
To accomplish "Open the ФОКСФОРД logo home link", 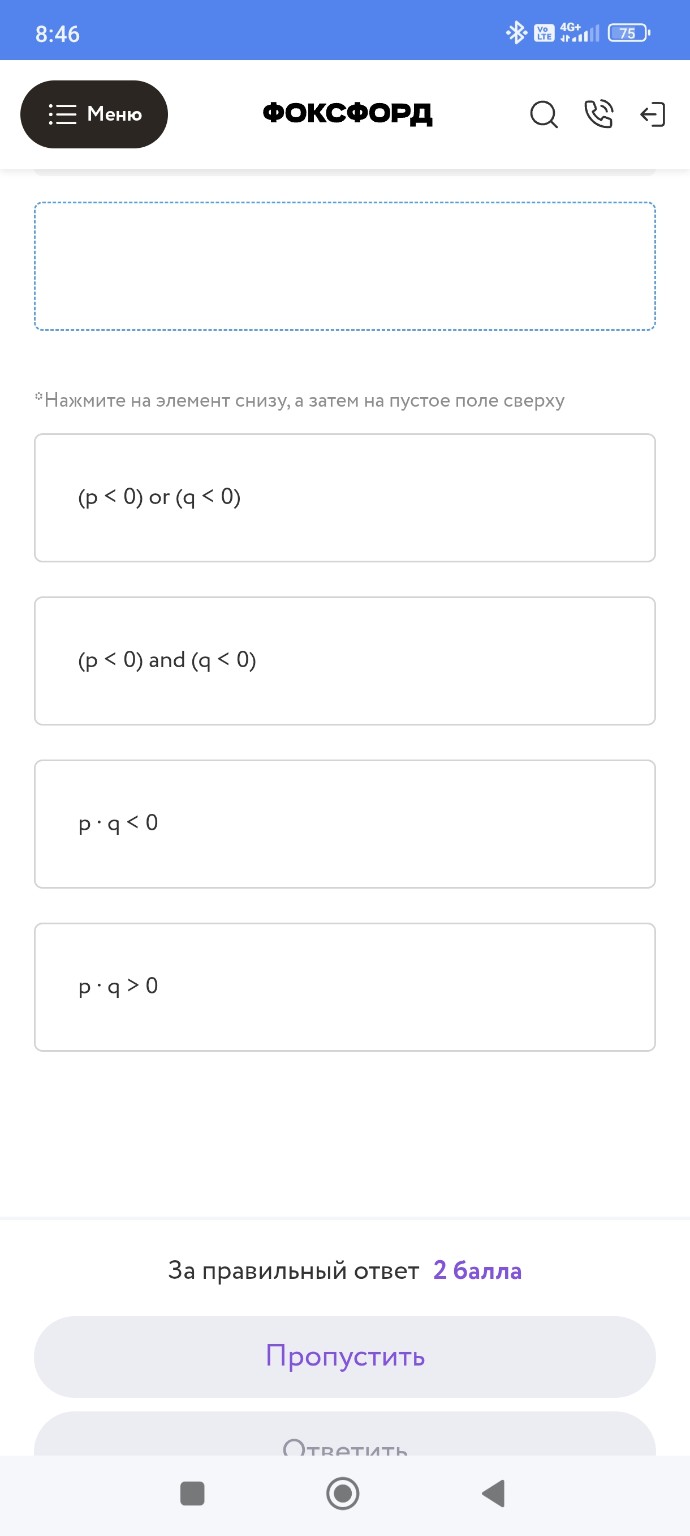I will pyautogui.click(x=347, y=114).
